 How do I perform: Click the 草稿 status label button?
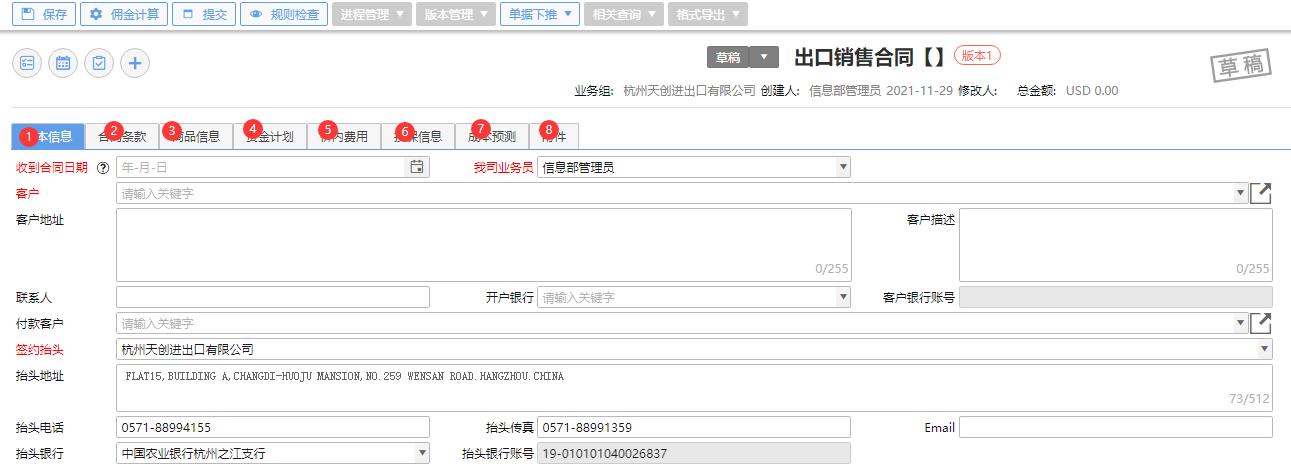(x=727, y=57)
